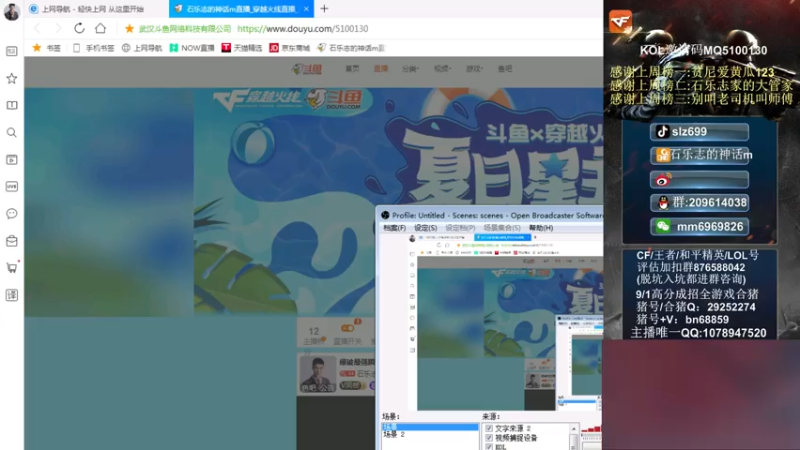Viewport: 800px width, 450px height.
Task: Open the video player icon in sidebar
Action: click(12, 160)
